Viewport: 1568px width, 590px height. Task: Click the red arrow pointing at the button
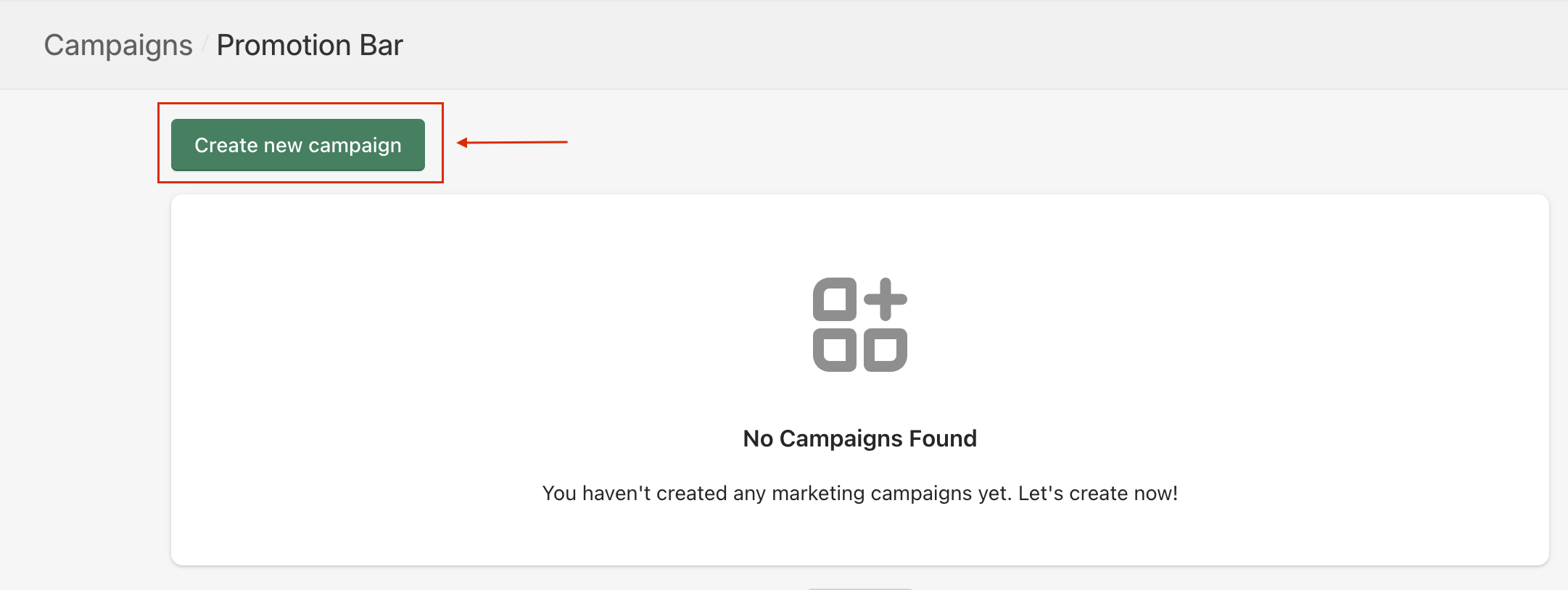[x=515, y=143]
